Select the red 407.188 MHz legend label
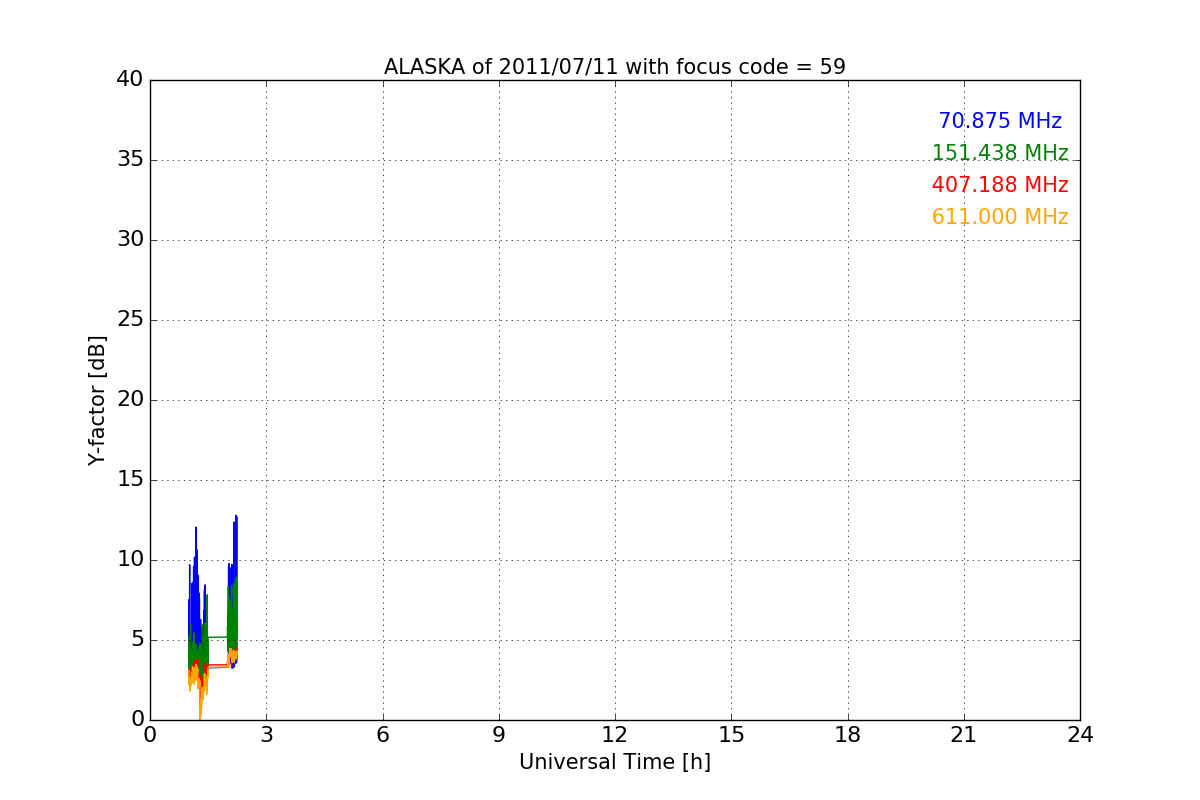Image resolution: width=1200 pixels, height=800 pixels. point(1000,185)
